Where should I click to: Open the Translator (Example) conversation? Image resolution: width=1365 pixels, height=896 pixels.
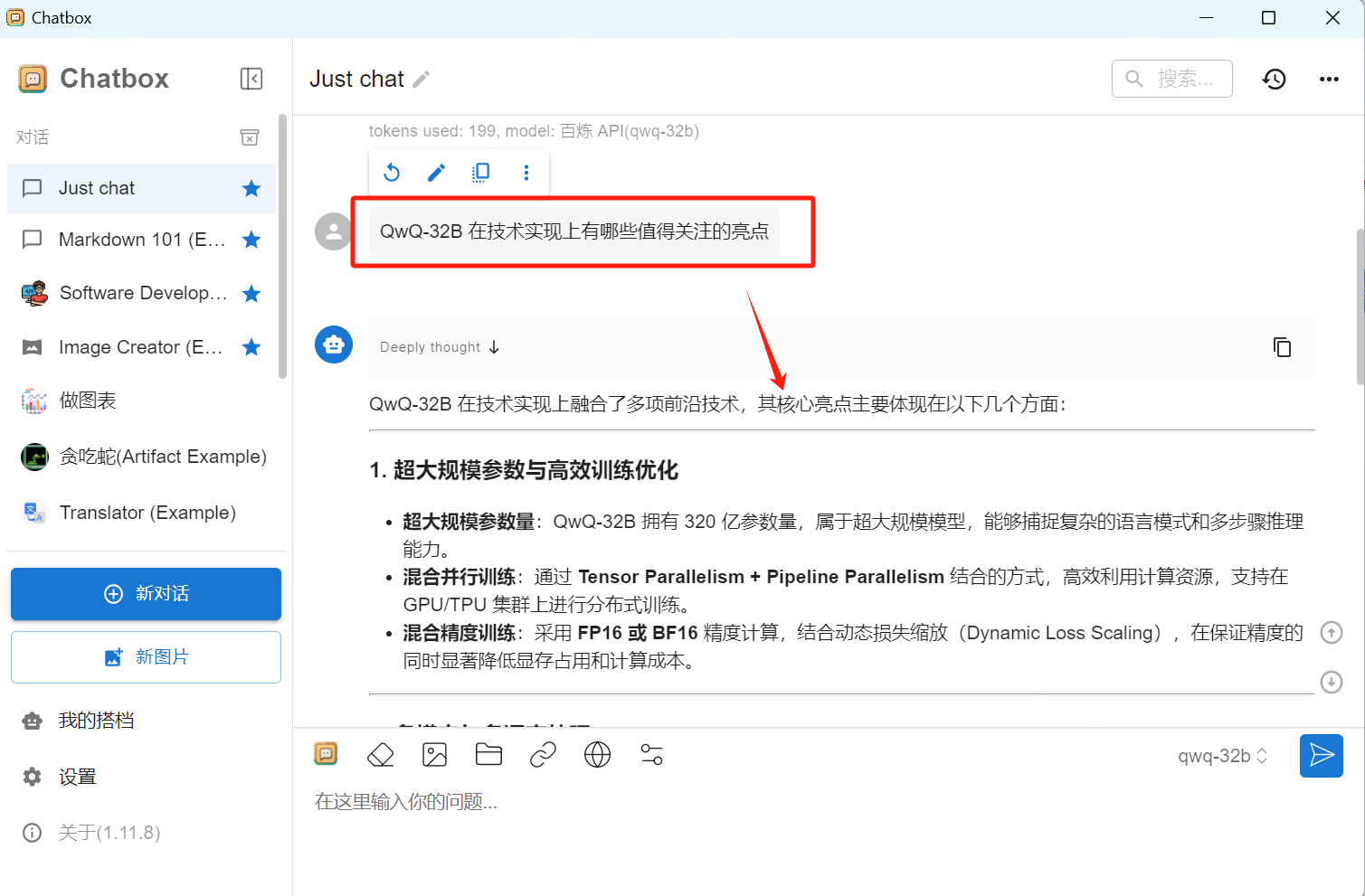click(x=141, y=513)
